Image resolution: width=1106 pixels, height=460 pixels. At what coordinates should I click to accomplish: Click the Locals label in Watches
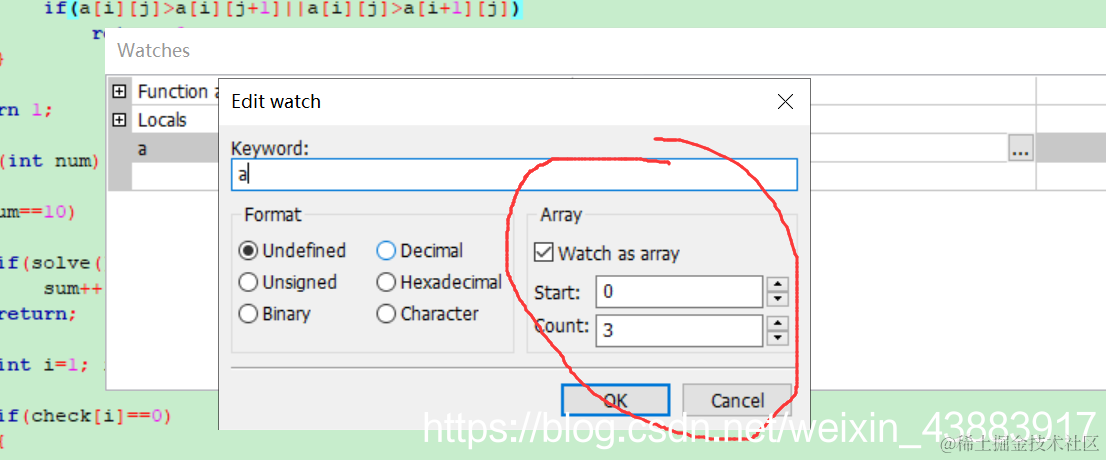click(x=162, y=120)
